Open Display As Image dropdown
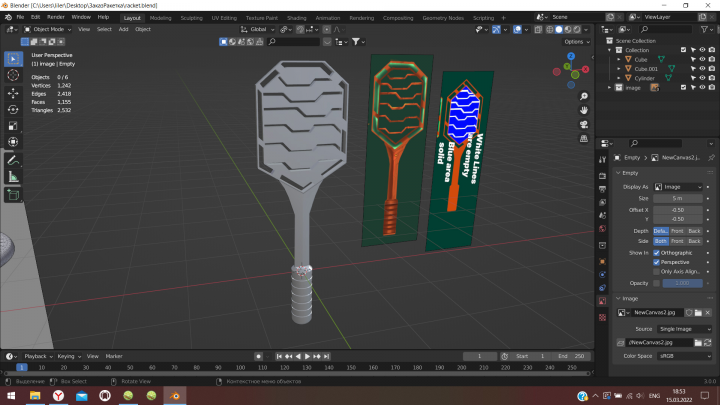The height and width of the screenshot is (405, 720). tap(678, 187)
